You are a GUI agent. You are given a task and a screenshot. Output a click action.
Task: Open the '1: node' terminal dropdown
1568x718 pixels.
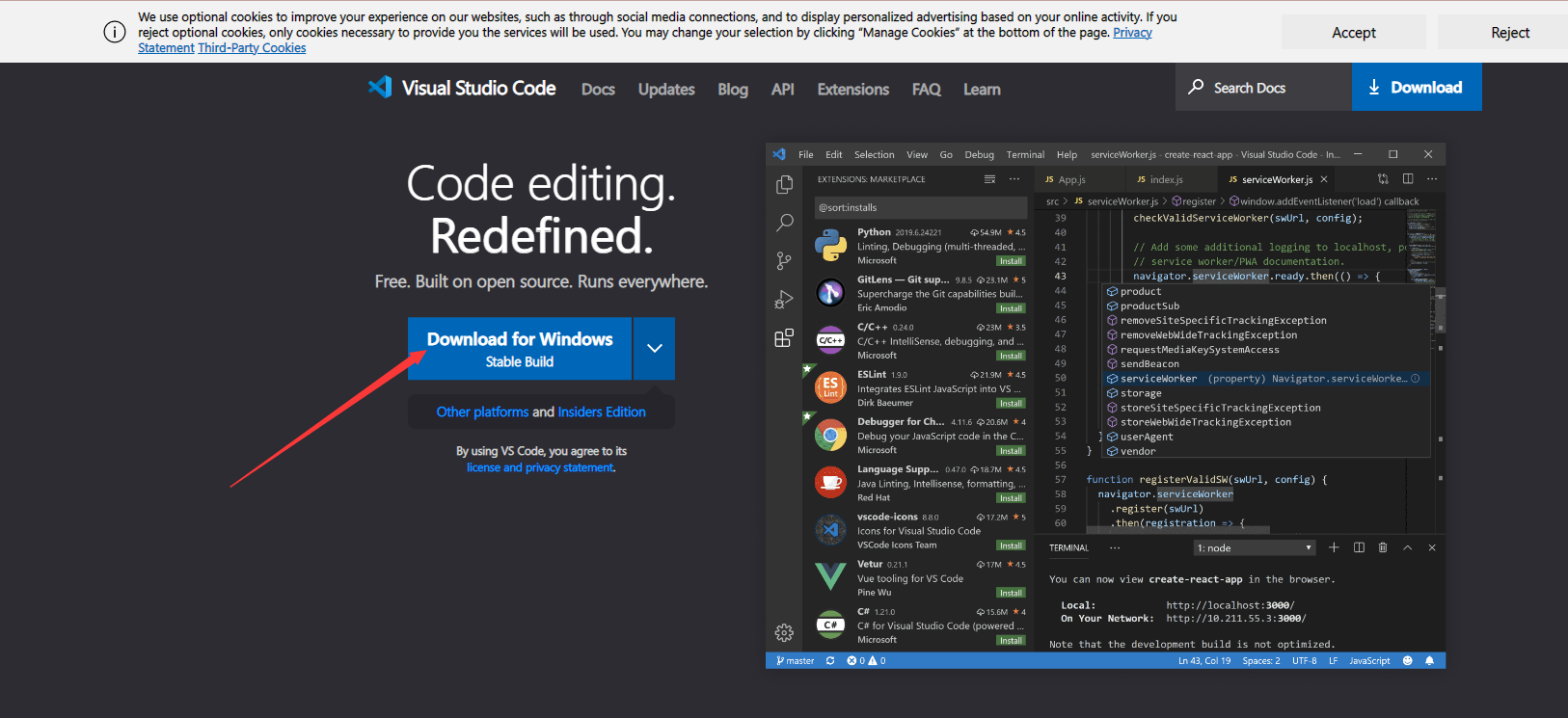[1255, 547]
